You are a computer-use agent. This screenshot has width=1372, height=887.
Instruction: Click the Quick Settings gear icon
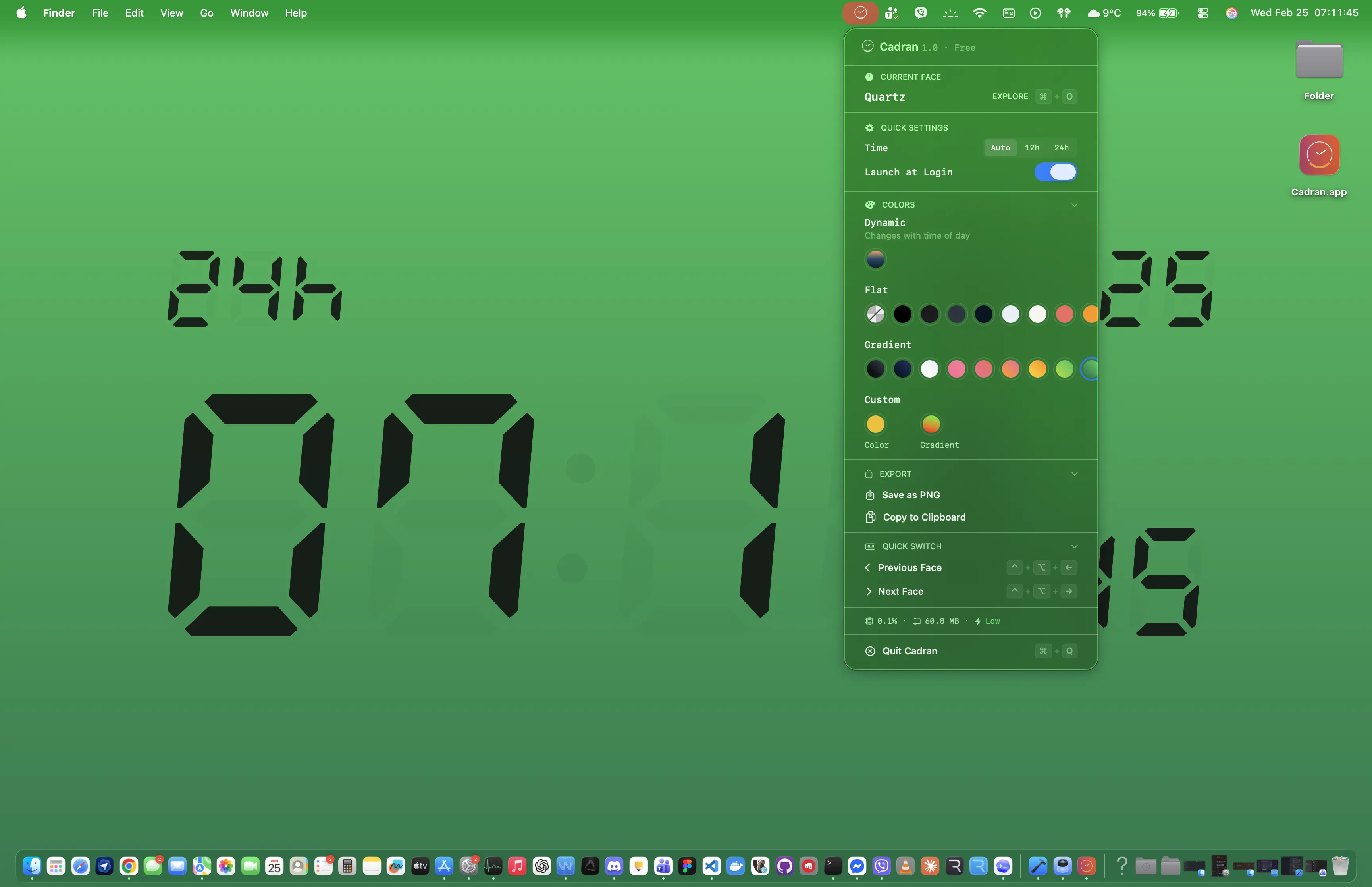click(x=869, y=127)
